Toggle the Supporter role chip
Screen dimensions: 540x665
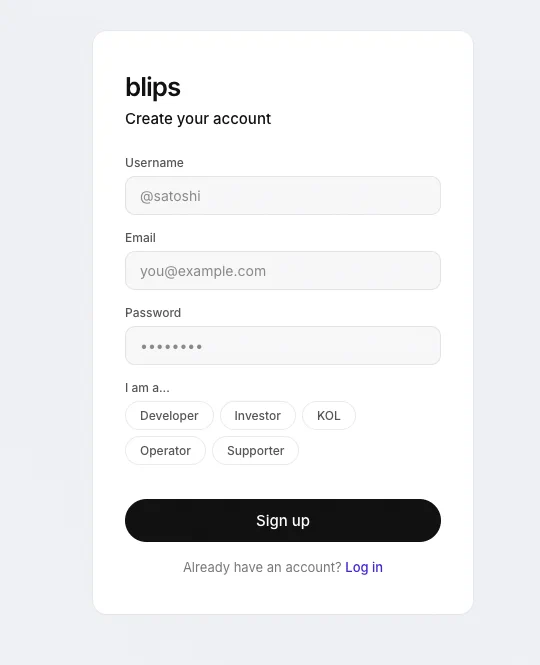[255, 450]
